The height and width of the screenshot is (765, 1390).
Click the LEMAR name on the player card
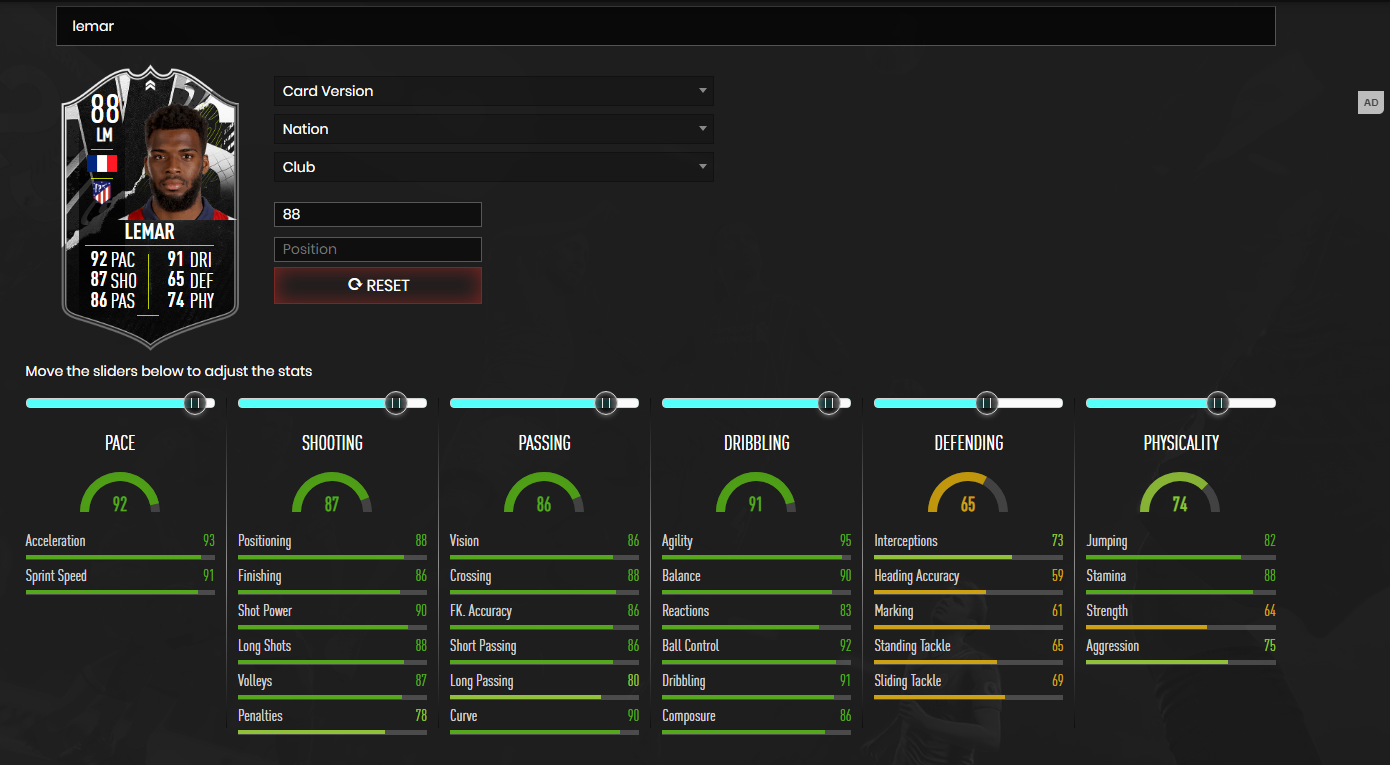pos(150,232)
